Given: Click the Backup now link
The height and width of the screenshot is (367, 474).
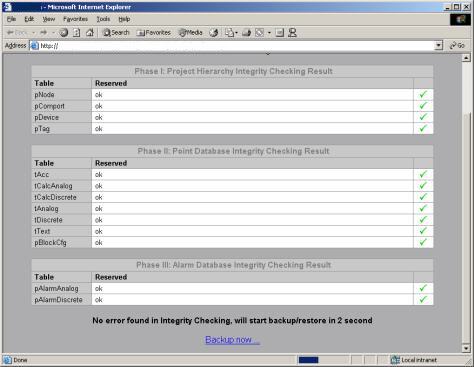Looking at the screenshot, I should [x=232, y=340].
